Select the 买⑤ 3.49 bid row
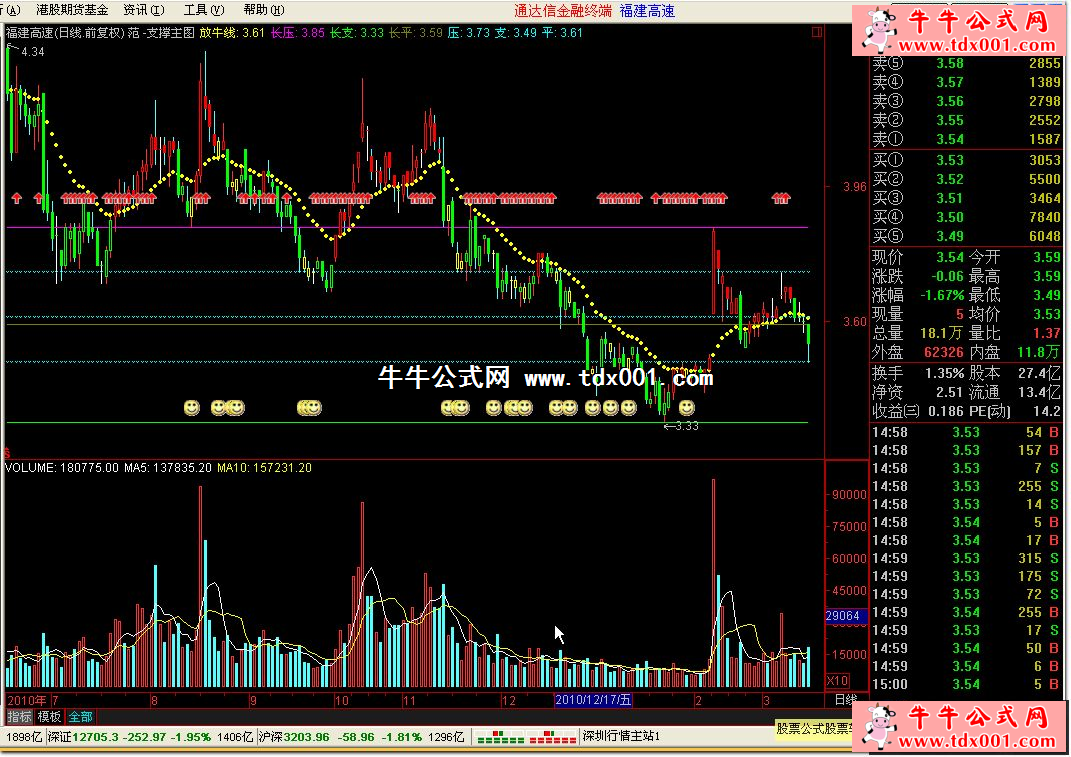1071x757 pixels. 966,236
